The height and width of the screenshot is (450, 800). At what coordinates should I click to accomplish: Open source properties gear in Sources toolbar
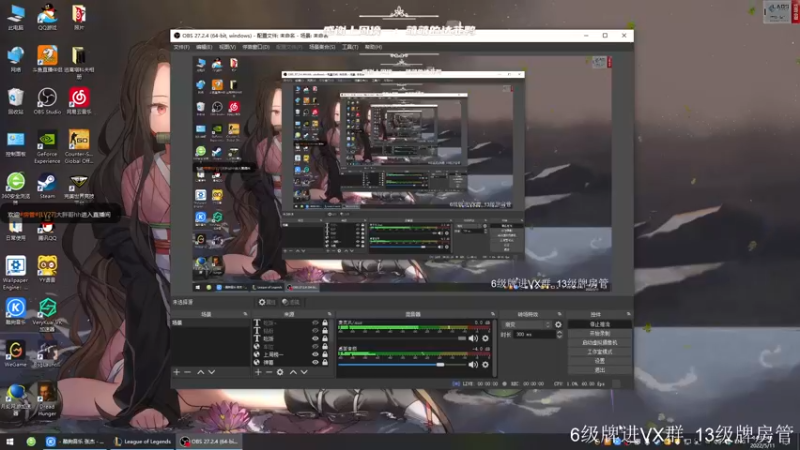[280, 372]
